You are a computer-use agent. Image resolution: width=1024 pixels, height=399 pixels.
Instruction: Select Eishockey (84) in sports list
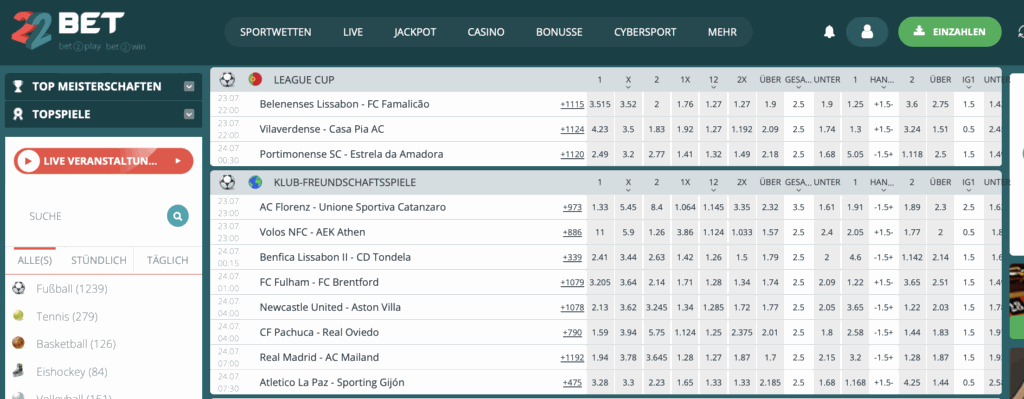tap(72, 372)
